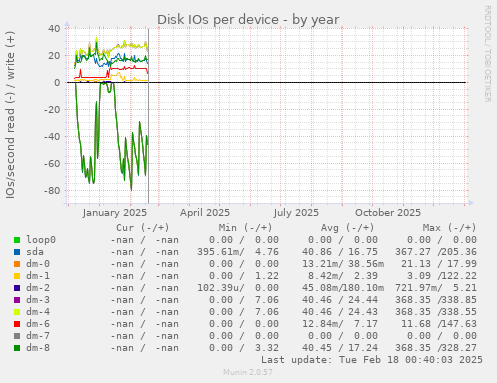Click the 'Last update' timestamp text

tap(372, 360)
